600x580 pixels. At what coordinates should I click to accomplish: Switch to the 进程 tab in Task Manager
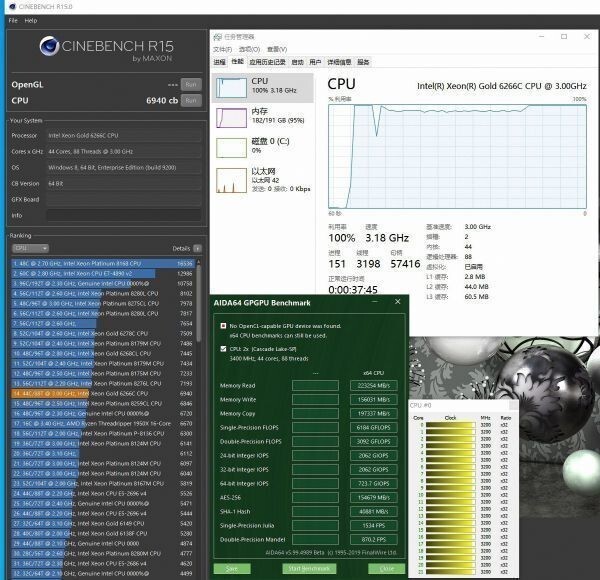point(220,61)
